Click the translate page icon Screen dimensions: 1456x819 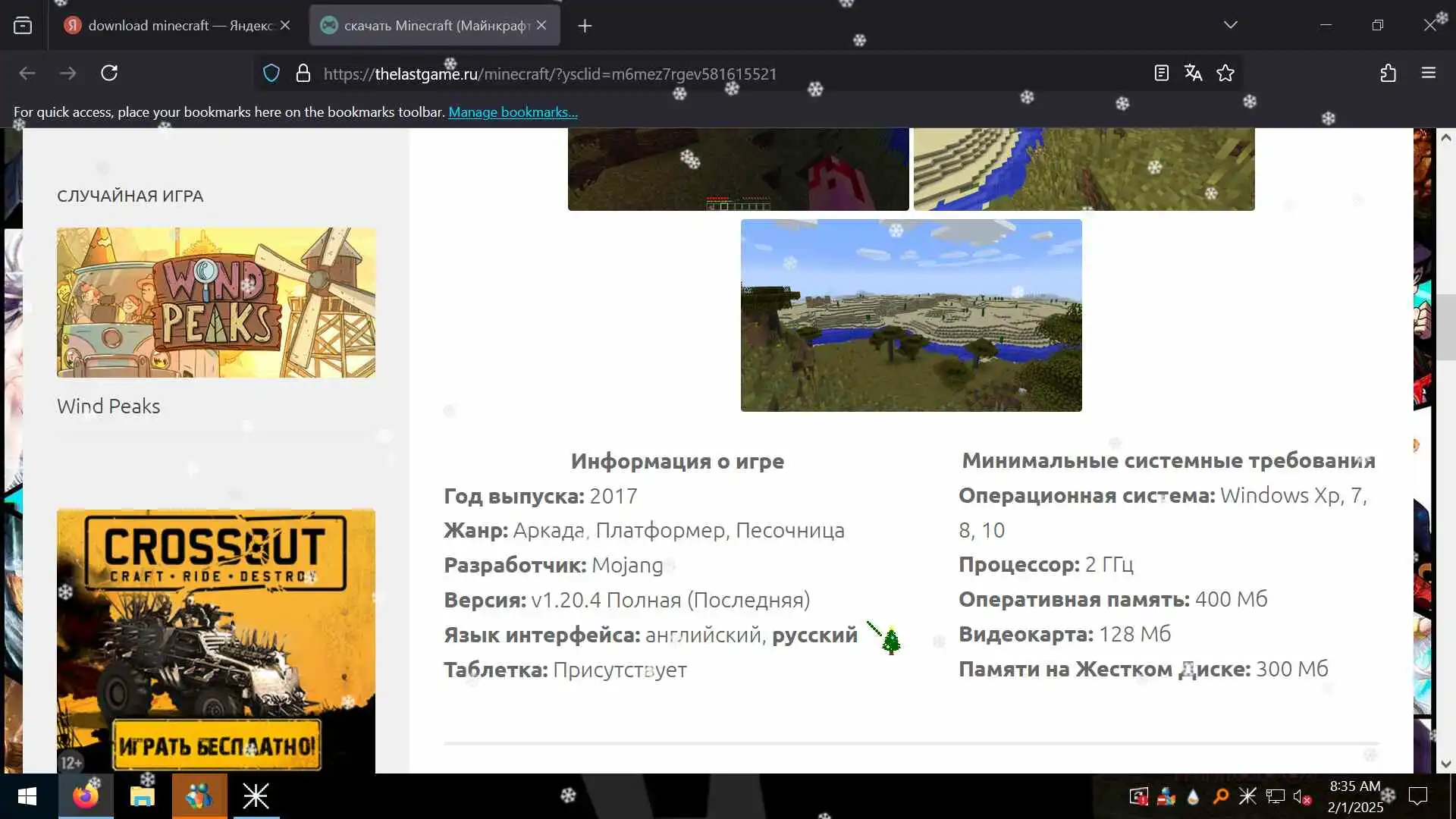pos(1193,73)
